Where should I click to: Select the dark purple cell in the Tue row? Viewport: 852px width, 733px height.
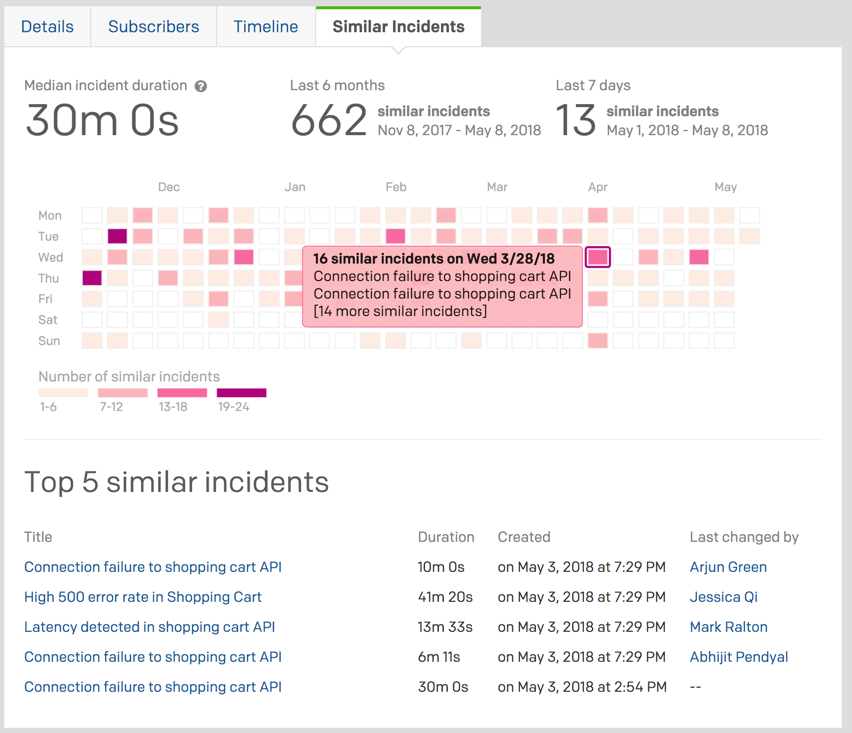(x=117, y=236)
